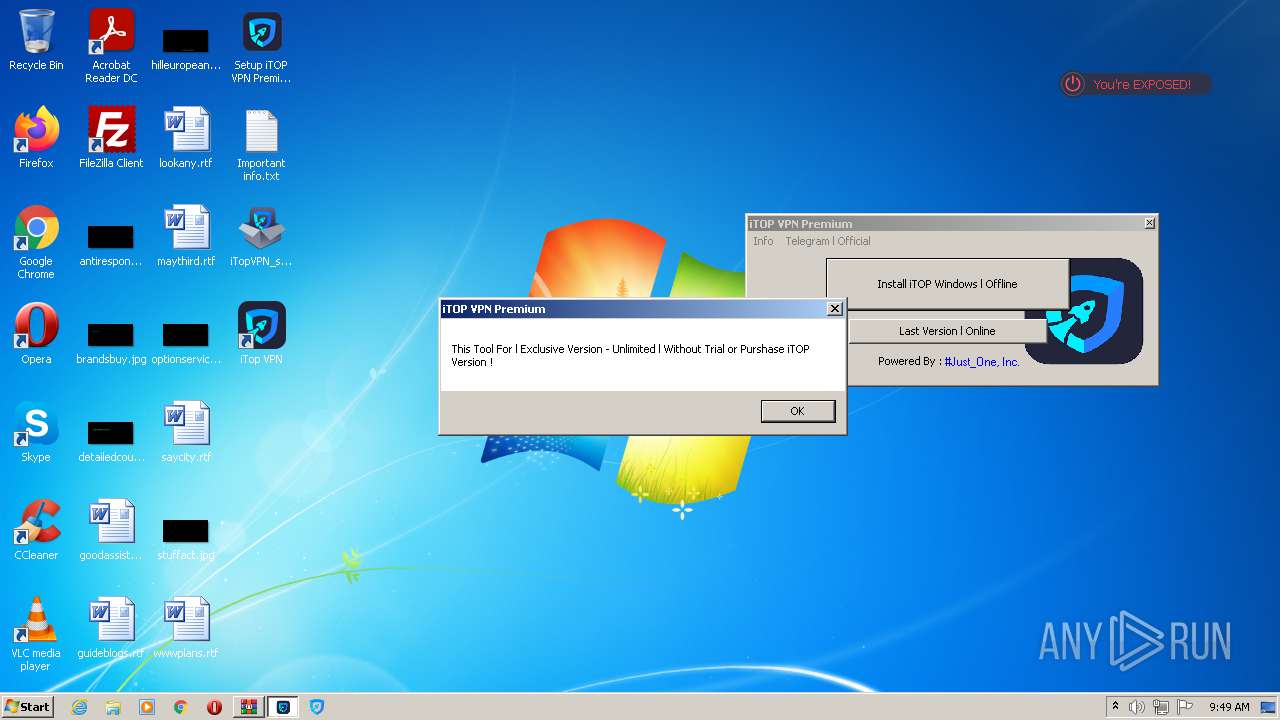Image resolution: width=1280 pixels, height=720 pixels.
Task: Select maythird.rtf document icon
Action: [x=186, y=236]
